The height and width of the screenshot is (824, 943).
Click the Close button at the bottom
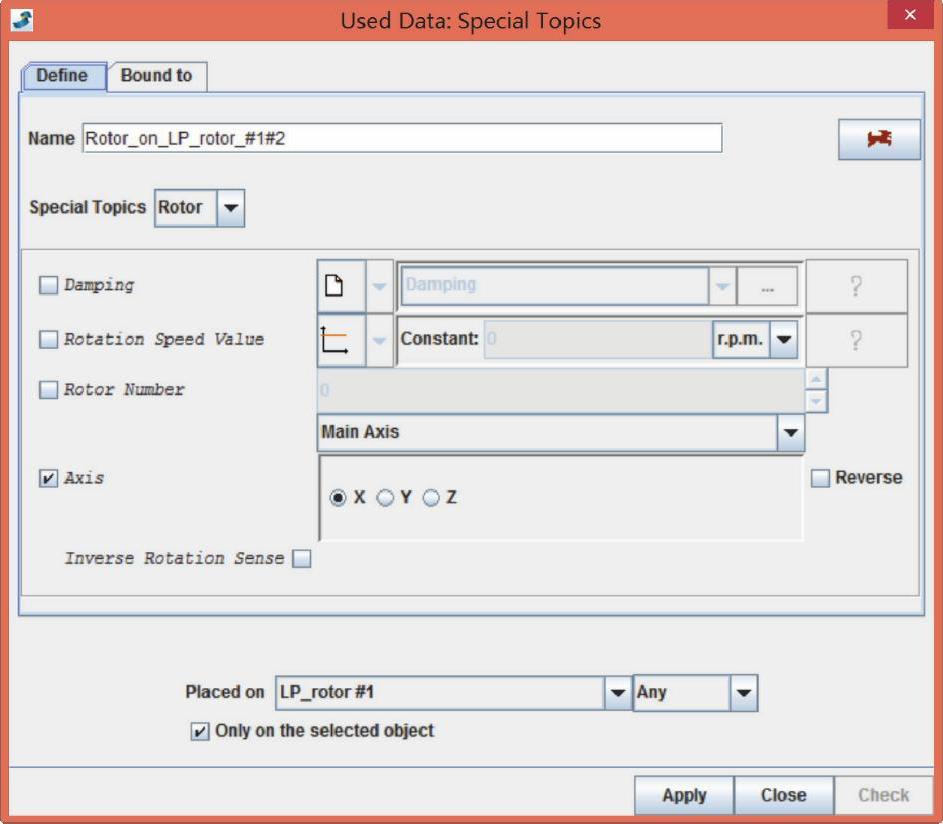point(783,796)
